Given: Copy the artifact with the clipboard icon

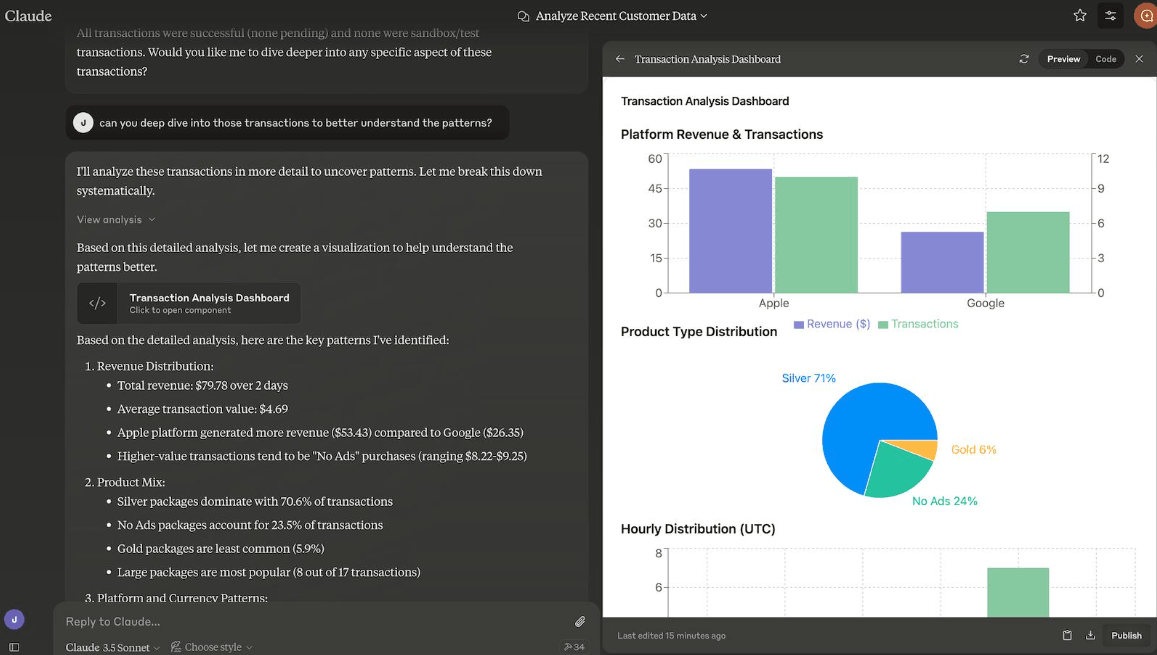Looking at the screenshot, I should tap(1067, 635).
